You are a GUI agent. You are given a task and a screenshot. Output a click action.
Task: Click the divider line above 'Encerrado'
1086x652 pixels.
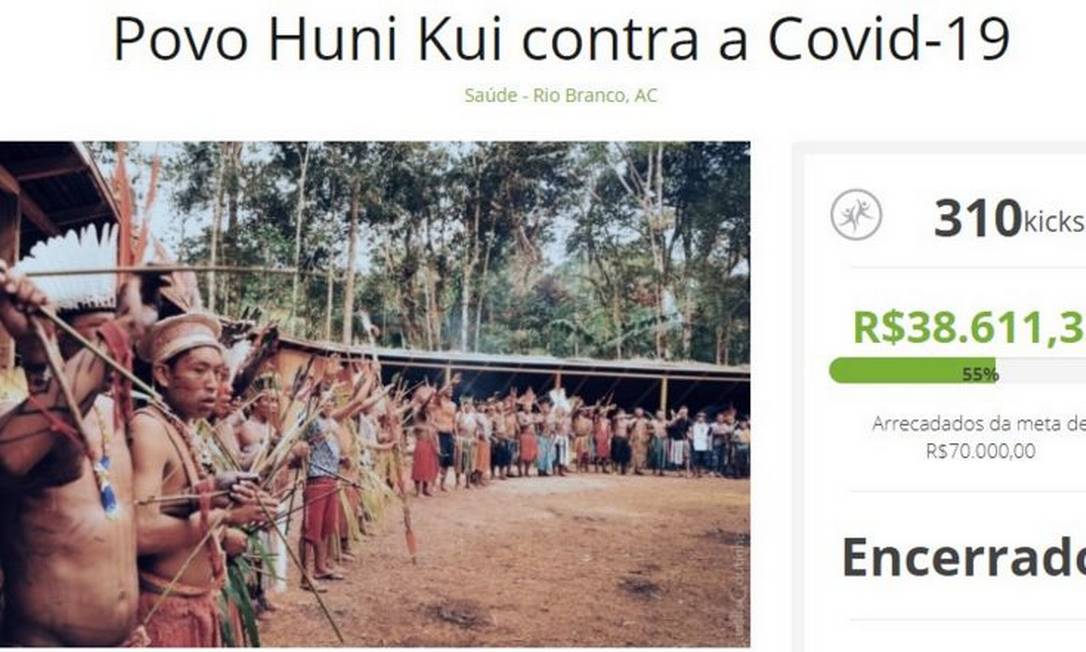[x=968, y=491]
